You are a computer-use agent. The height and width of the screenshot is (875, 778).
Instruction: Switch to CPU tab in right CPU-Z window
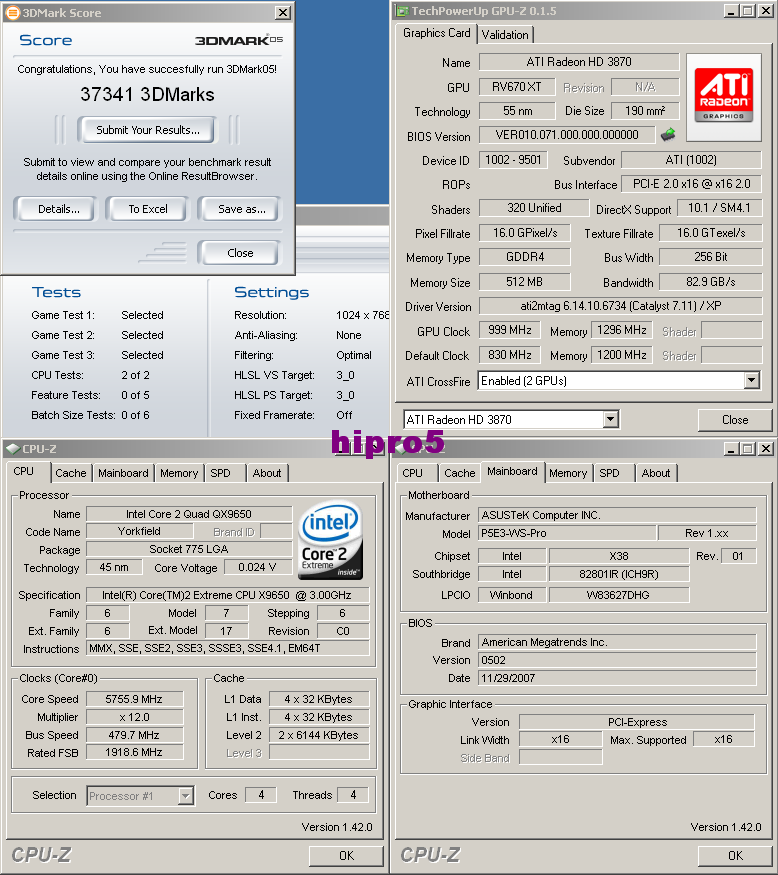[x=412, y=473]
